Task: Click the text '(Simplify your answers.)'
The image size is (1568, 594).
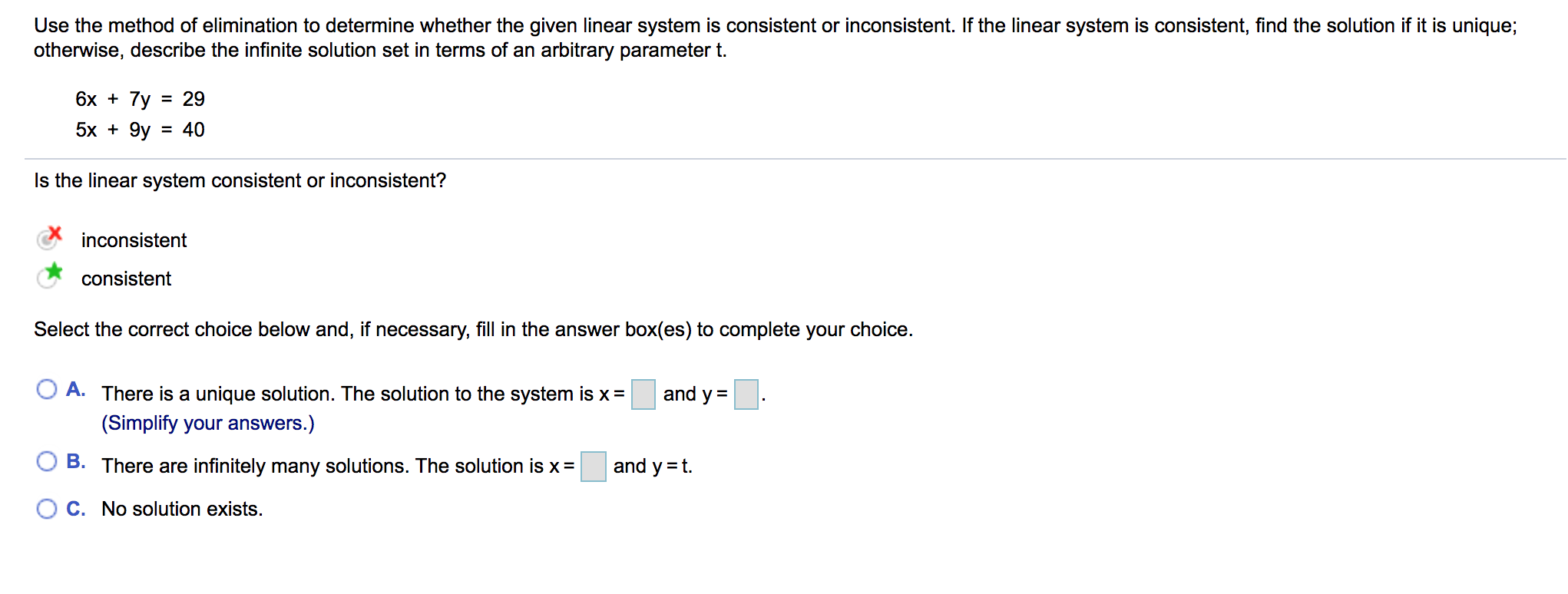Action: click(208, 422)
